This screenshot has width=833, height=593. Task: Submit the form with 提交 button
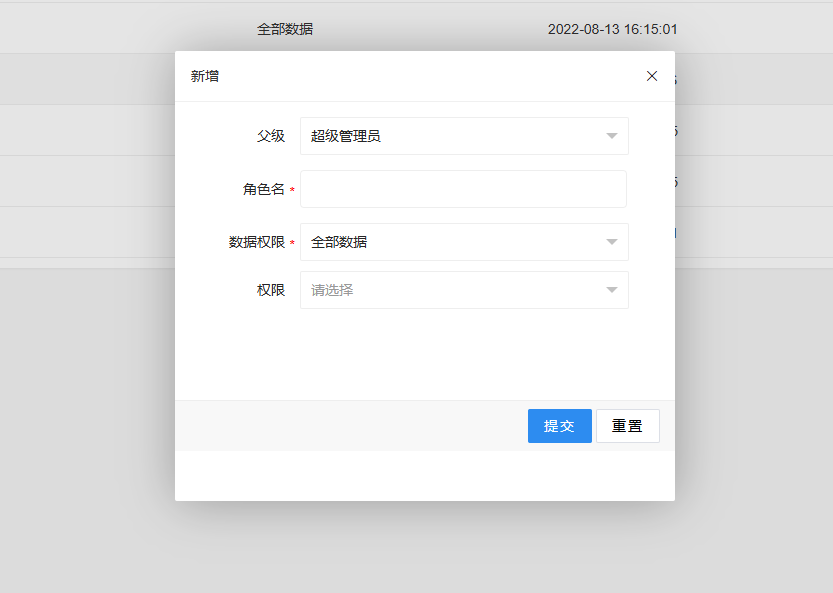click(x=559, y=426)
